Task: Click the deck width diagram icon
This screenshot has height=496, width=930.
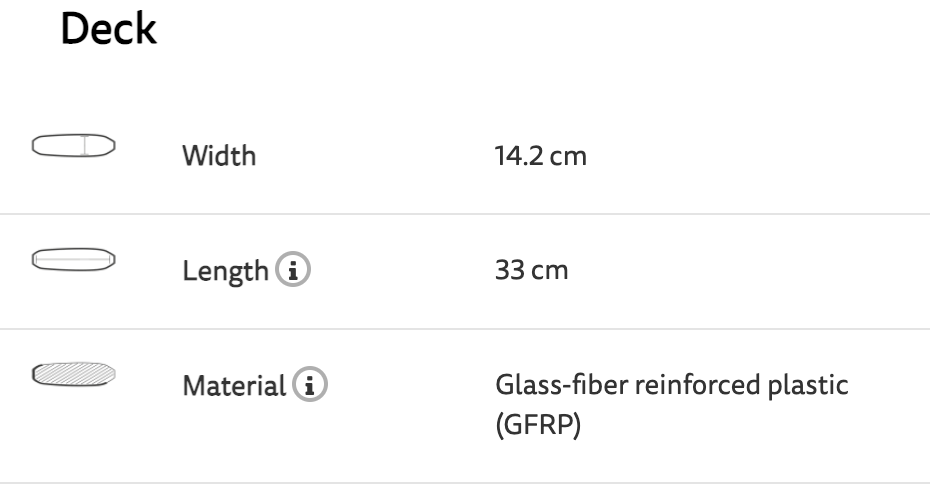Action: tap(73, 146)
